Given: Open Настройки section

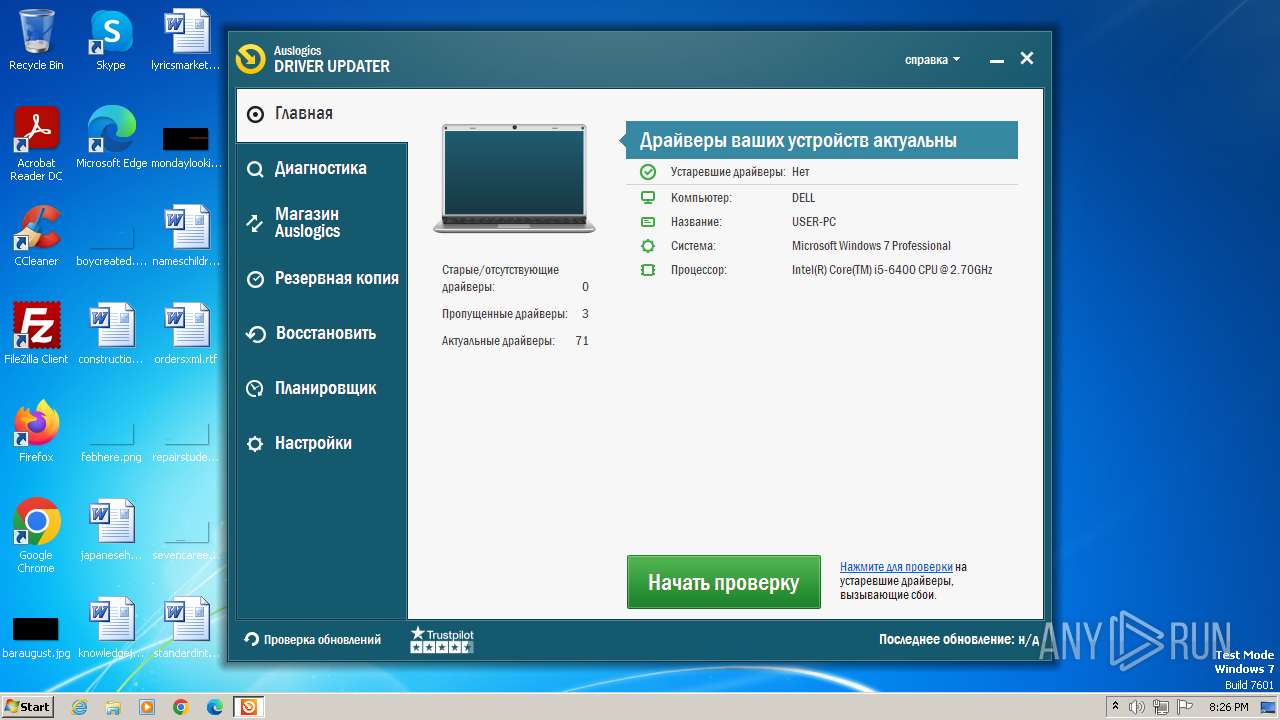Looking at the screenshot, I should click(x=322, y=443).
